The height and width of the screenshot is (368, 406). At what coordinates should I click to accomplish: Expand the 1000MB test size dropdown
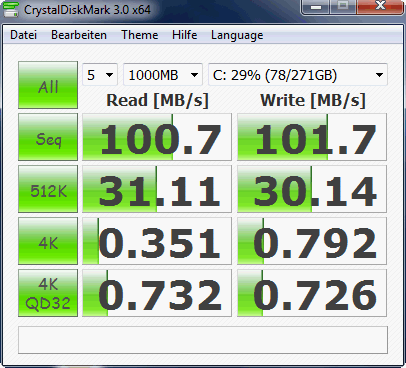(x=163, y=75)
